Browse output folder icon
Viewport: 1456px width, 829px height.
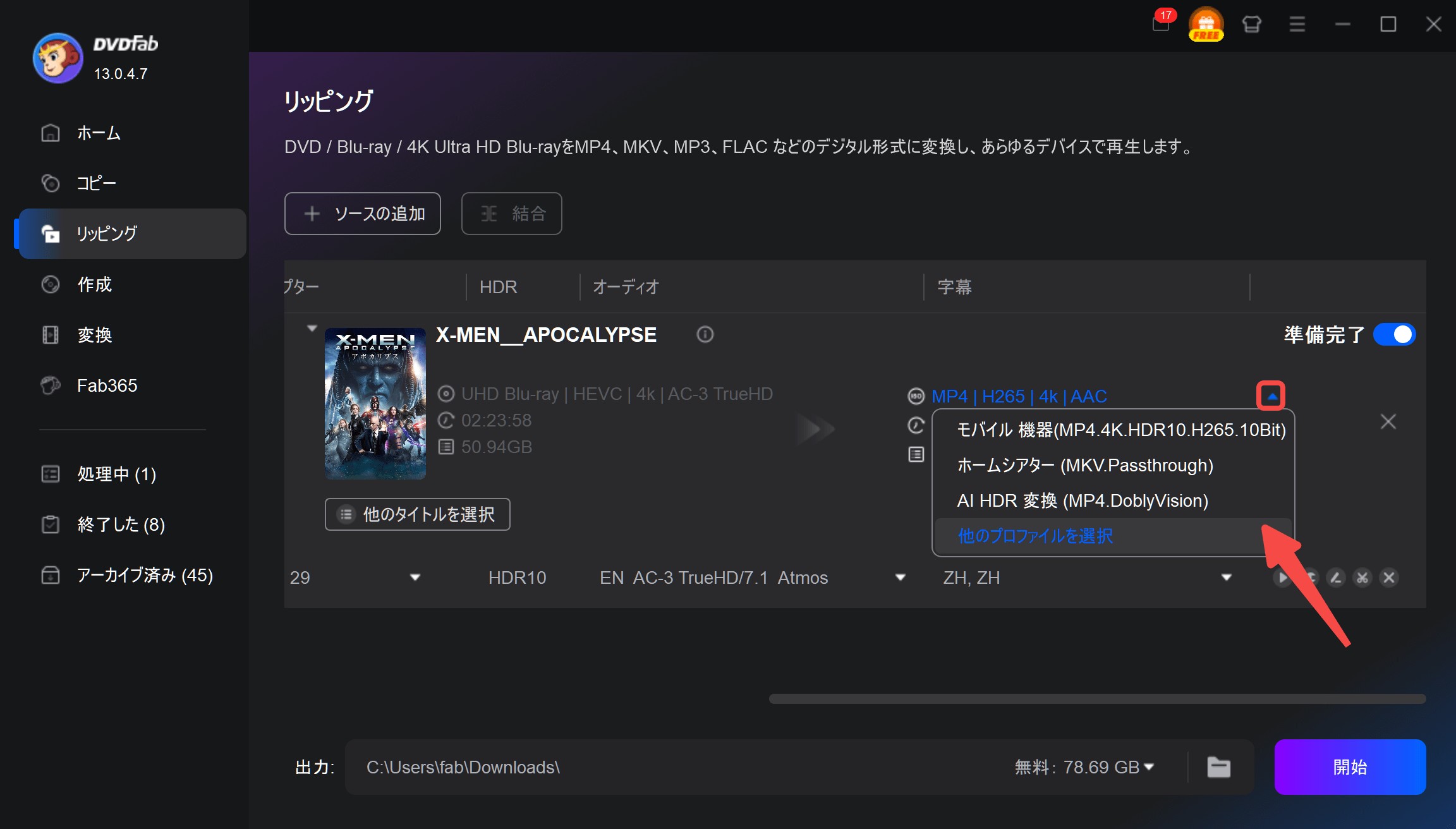click(1219, 767)
